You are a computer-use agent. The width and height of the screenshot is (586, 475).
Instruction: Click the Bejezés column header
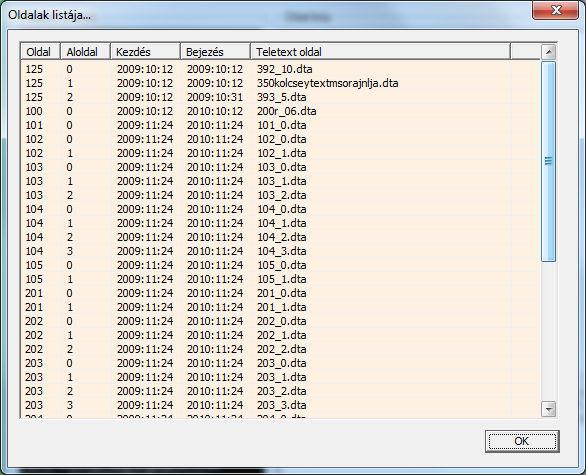pyautogui.click(x=215, y=52)
